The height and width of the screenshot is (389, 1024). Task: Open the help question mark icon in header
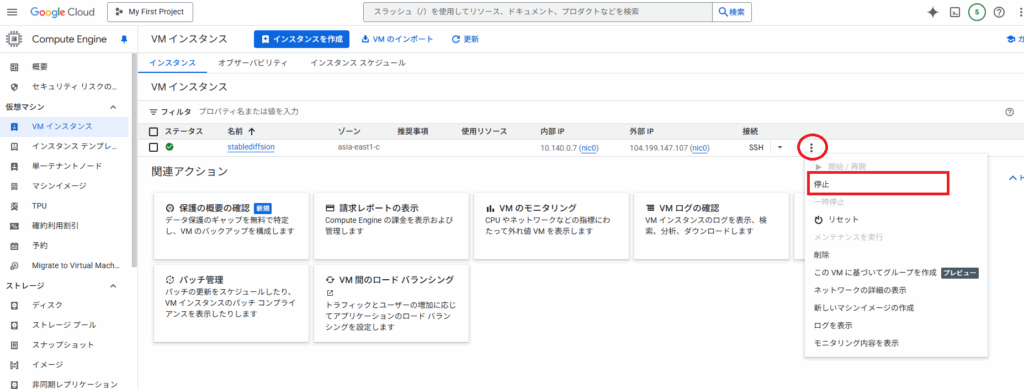[x=999, y=12]
